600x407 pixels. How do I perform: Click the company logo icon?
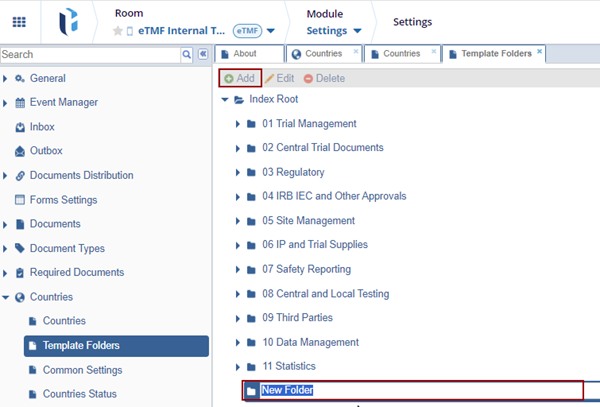(67, 22)
